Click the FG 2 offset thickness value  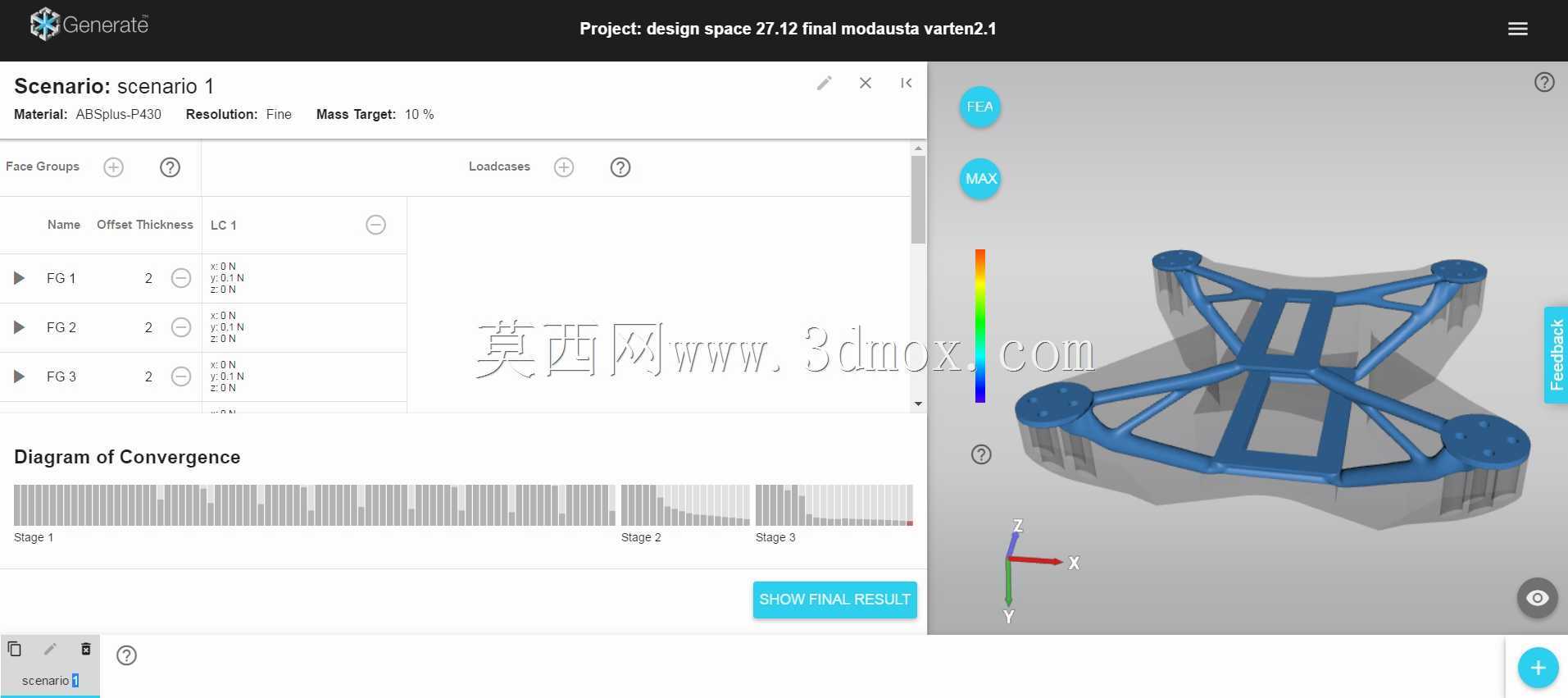(x=148, y=327)
